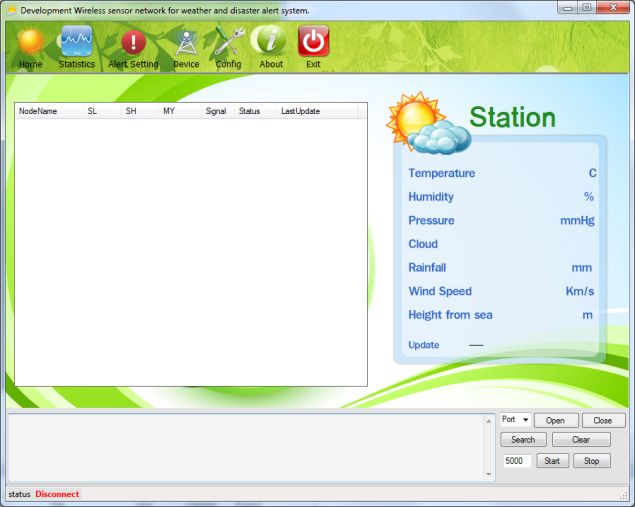This screenshot has width=635, height=507.
Task: Click the red Exit power icon
Action: (x=313, y=41)
